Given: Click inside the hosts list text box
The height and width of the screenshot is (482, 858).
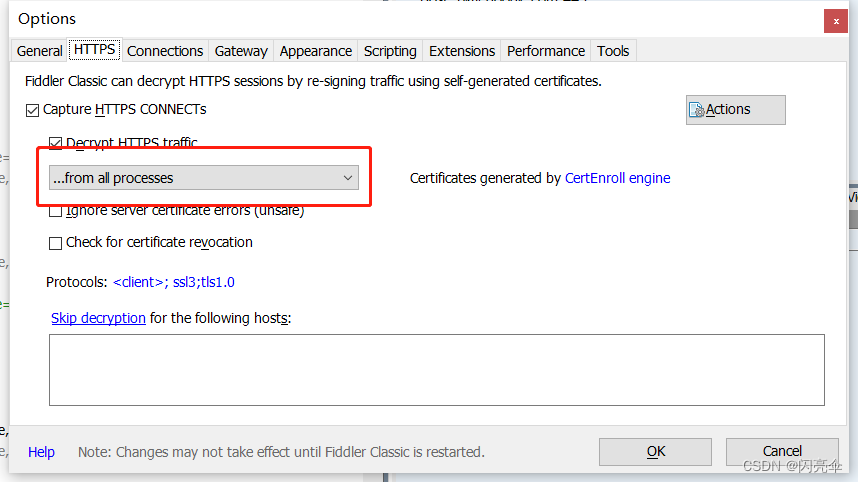Looking at the screenshot, I should coord(436,370).
